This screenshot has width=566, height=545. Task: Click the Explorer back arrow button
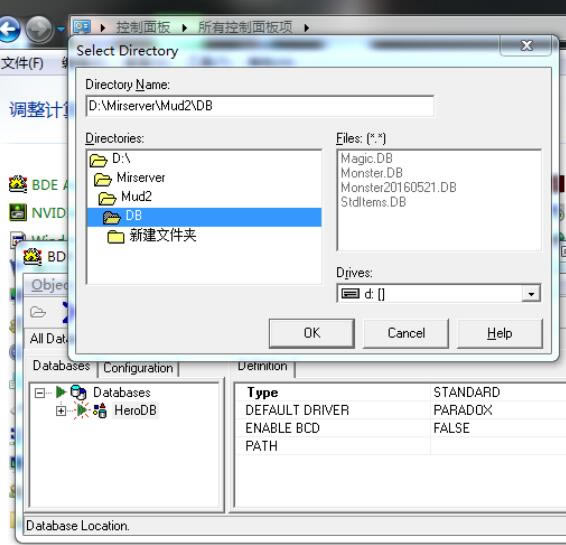(x=9, y=30)
